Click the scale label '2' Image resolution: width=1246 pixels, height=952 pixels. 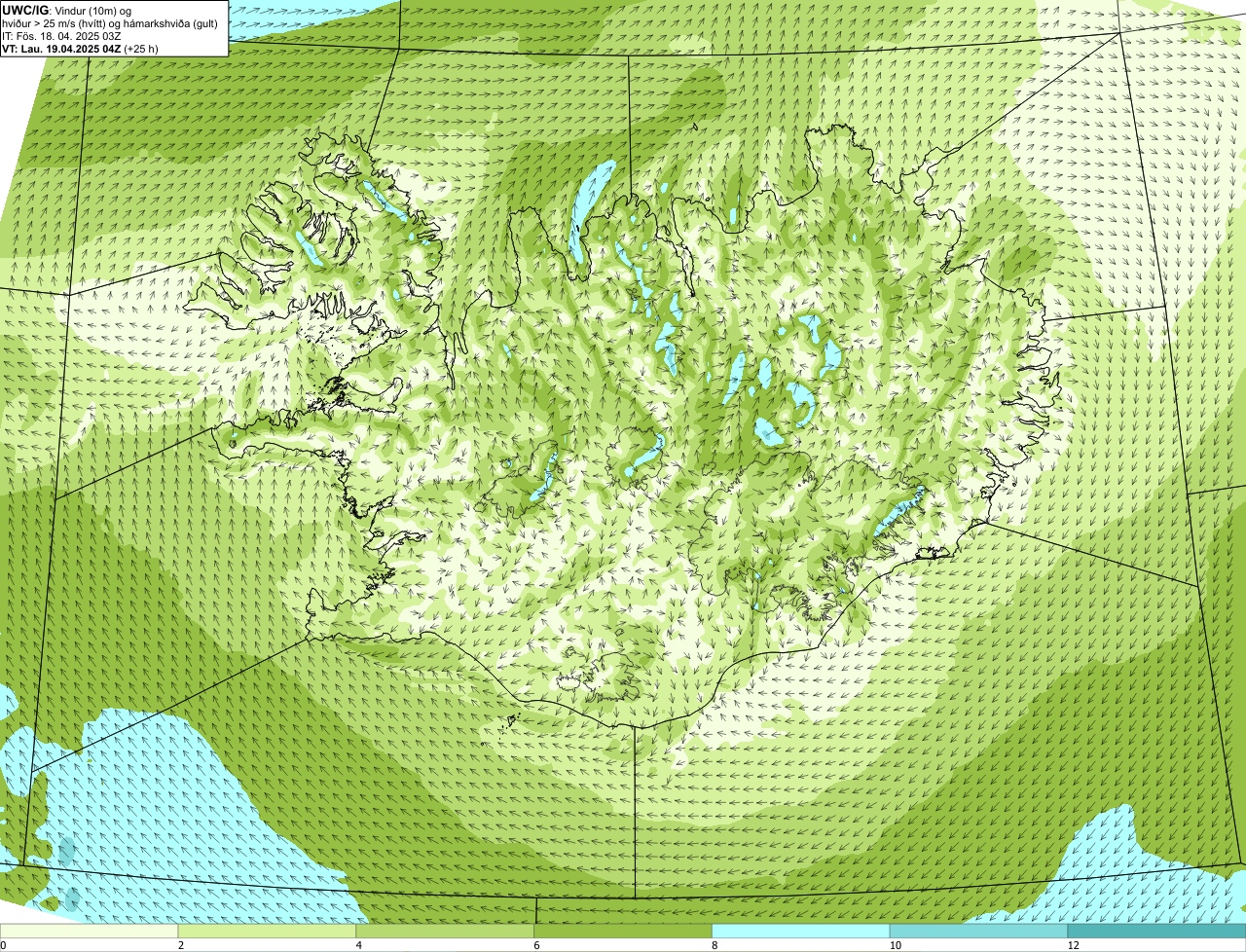click(x=181, y=945)
